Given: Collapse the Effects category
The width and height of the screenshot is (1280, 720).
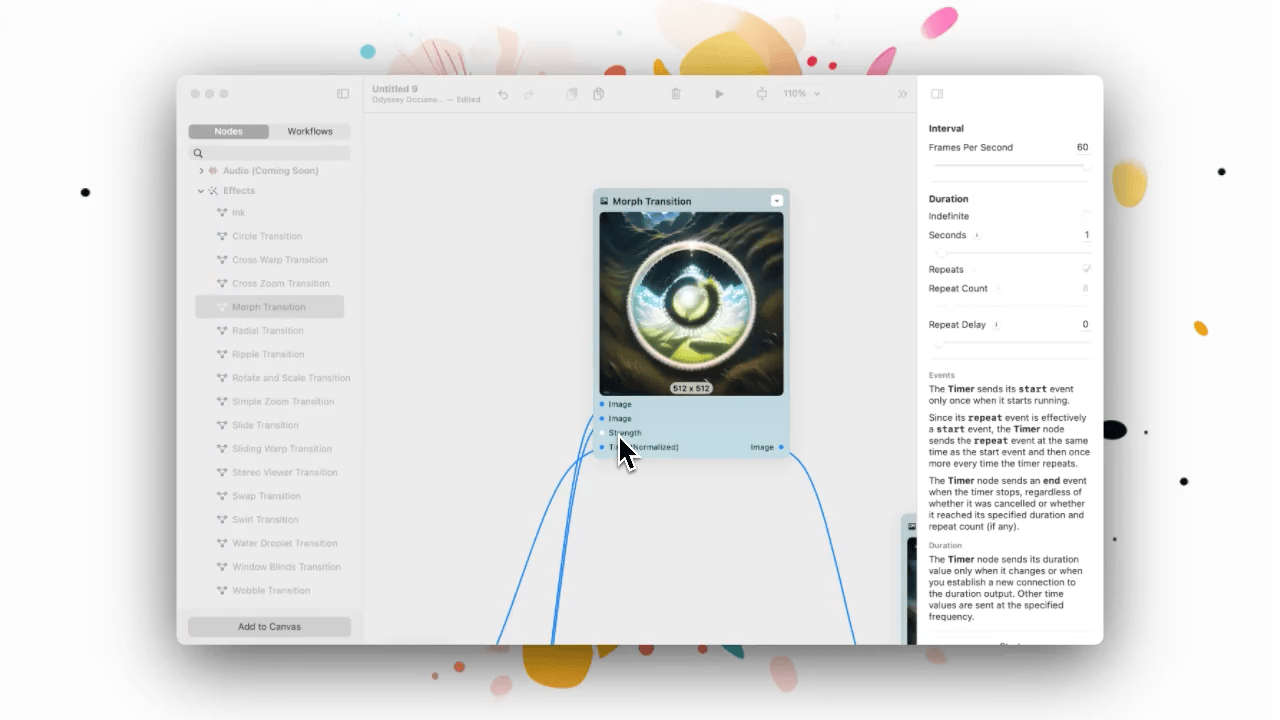Looking at the screenshot, I should [201, 191].
